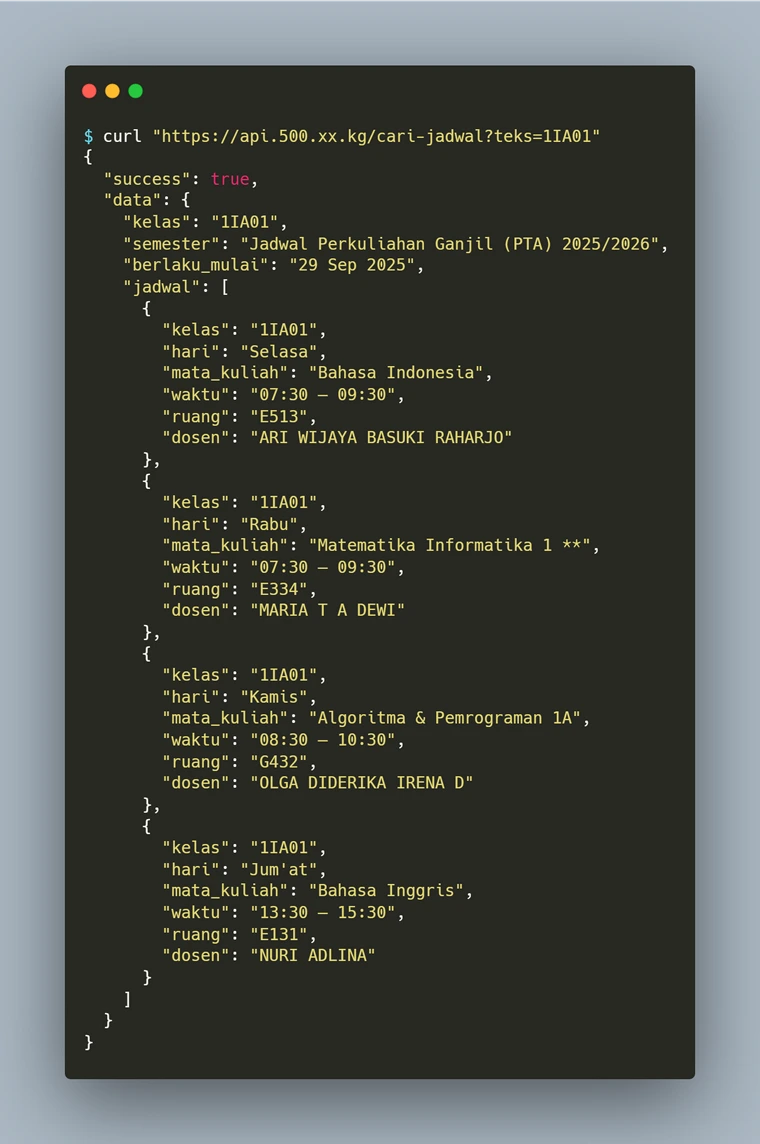Click Algoritma & Pemrograman 1A text

(445, 719)
